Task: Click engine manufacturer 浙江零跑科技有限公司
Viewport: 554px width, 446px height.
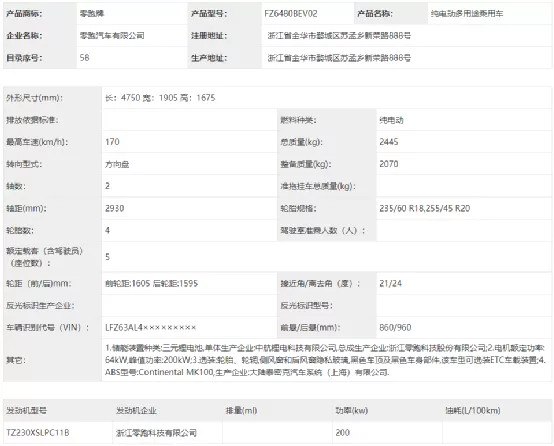Action: coord(156,433)
